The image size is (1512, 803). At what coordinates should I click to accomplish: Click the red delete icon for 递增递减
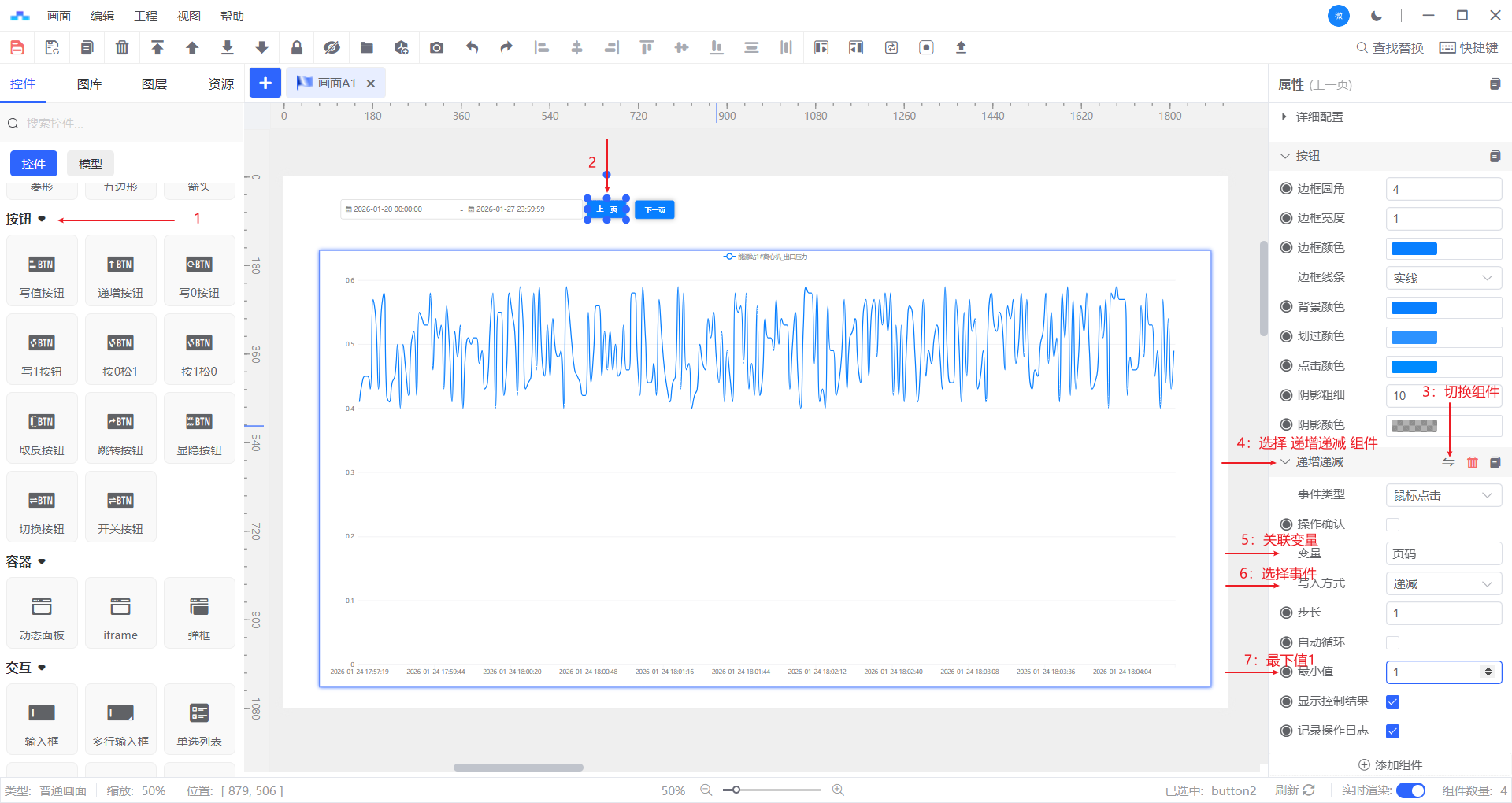click(x=1472, y=463)
